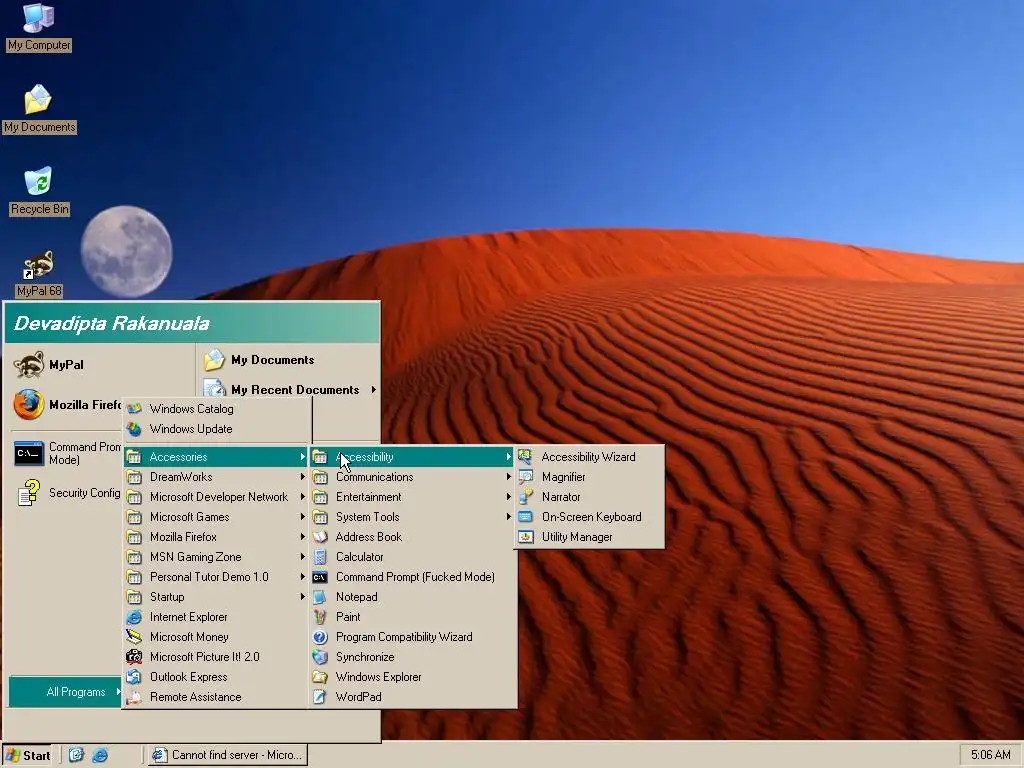This screenshot has height=768, width=1024.
Task: Open Command Prompt entry in Accessories menu
Action: click(413, 577)
